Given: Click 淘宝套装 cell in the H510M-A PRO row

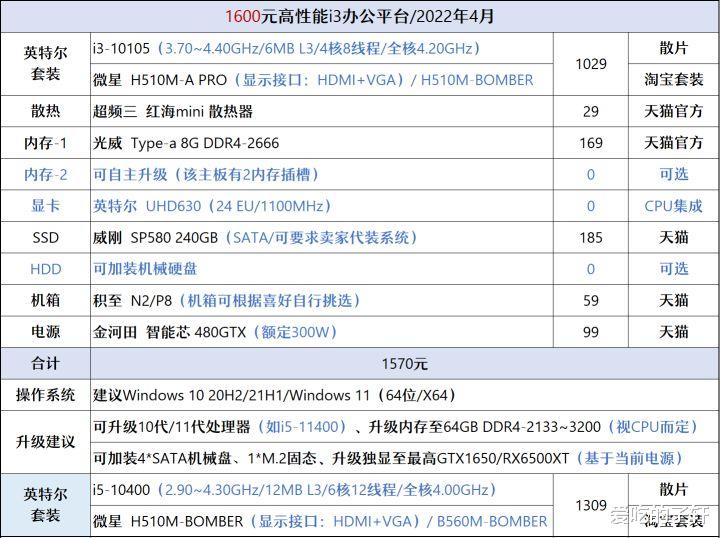Looking at the screenshot, I should 673,79.
